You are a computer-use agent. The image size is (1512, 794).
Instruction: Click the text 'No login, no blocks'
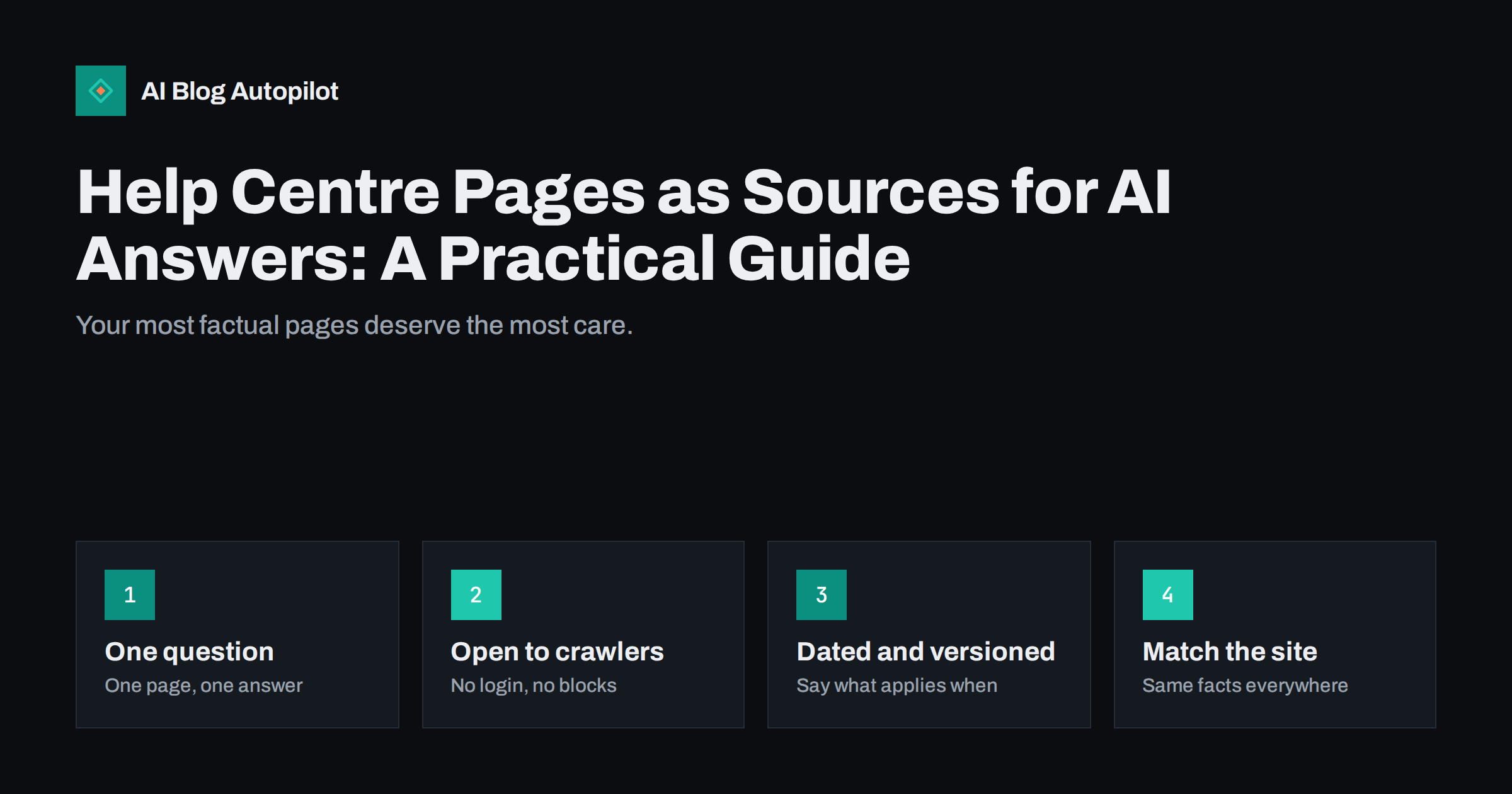tap(534, 686)
